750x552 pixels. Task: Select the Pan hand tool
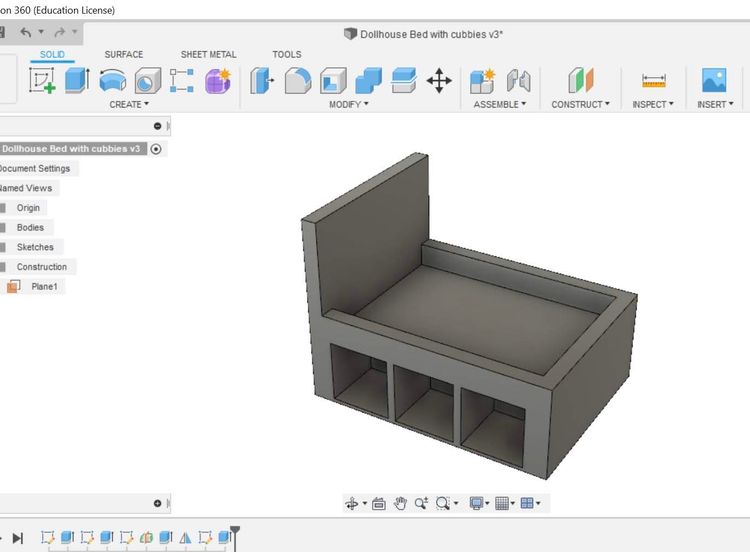400,504
